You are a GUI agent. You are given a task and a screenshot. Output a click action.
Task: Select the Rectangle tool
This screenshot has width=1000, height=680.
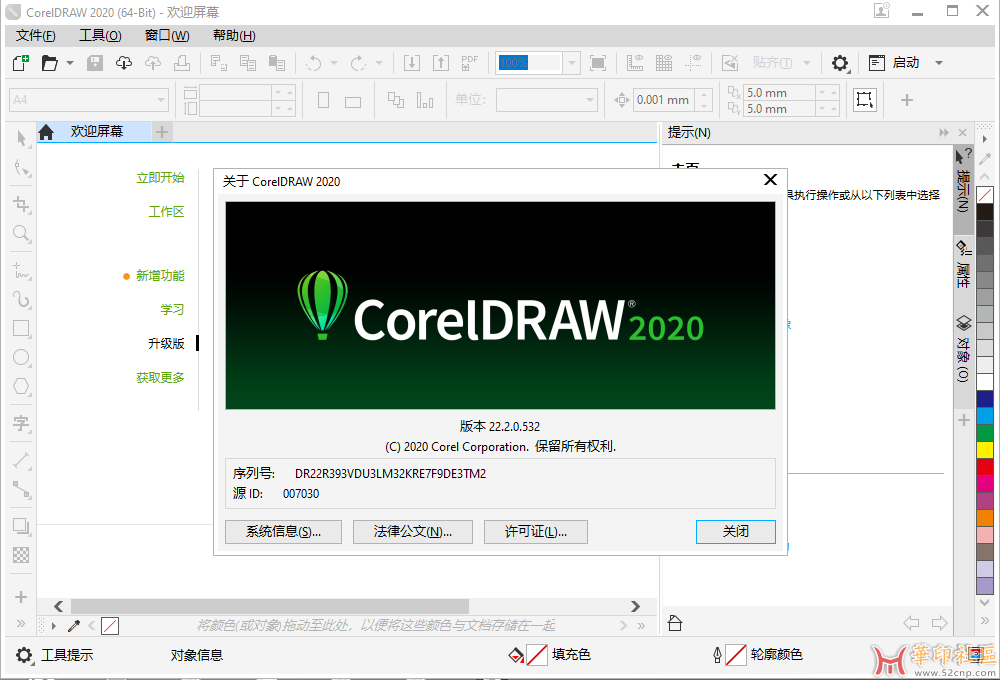22,329
